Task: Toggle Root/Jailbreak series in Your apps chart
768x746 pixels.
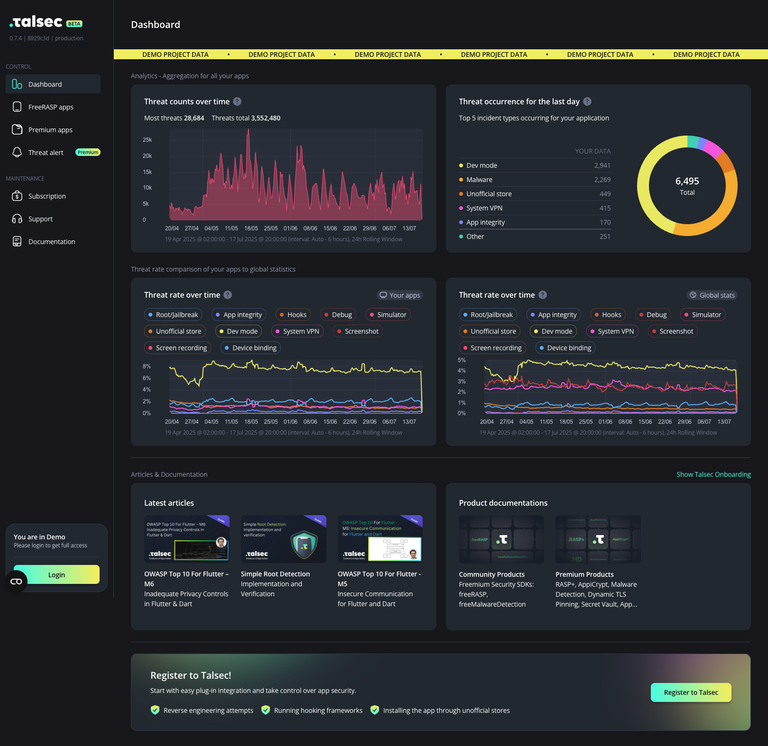Action: coord(177,315)
